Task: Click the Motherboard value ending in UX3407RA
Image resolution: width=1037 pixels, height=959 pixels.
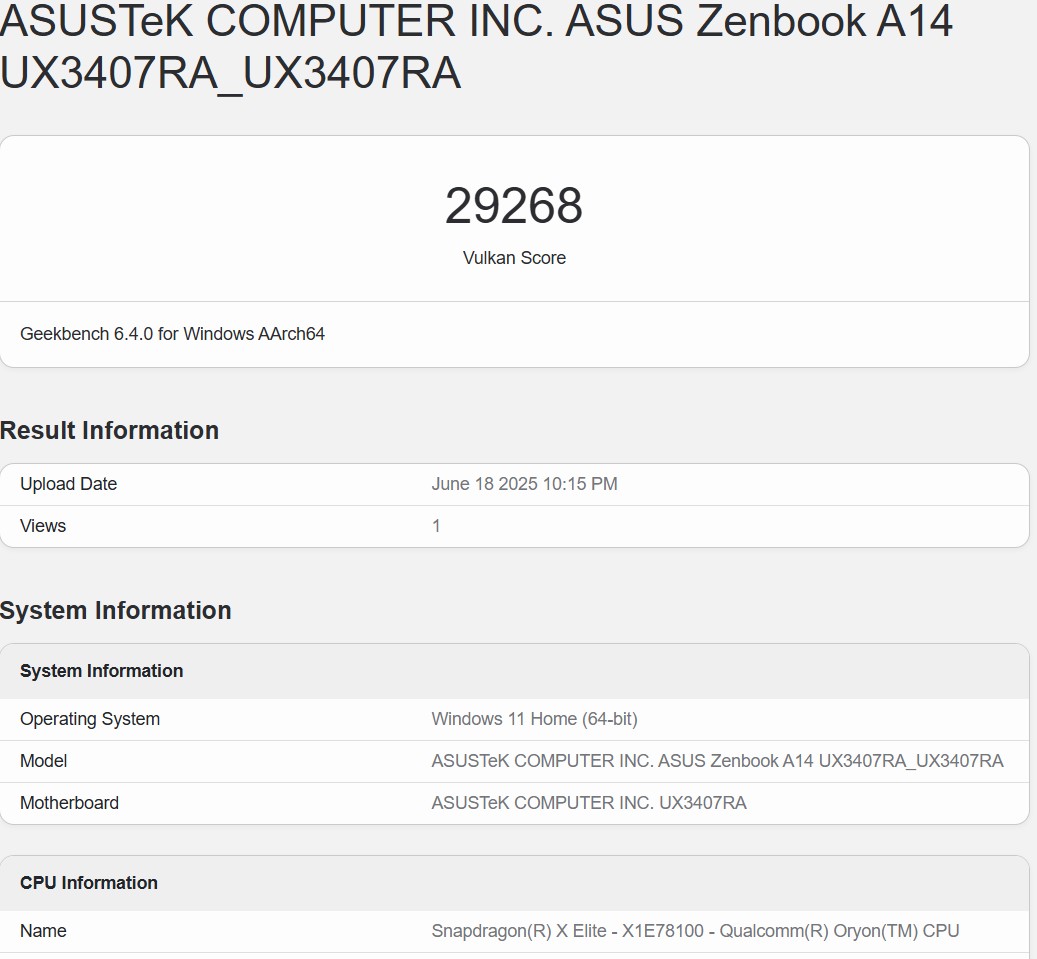Action: pyautogui.click(x=588, y=803)
